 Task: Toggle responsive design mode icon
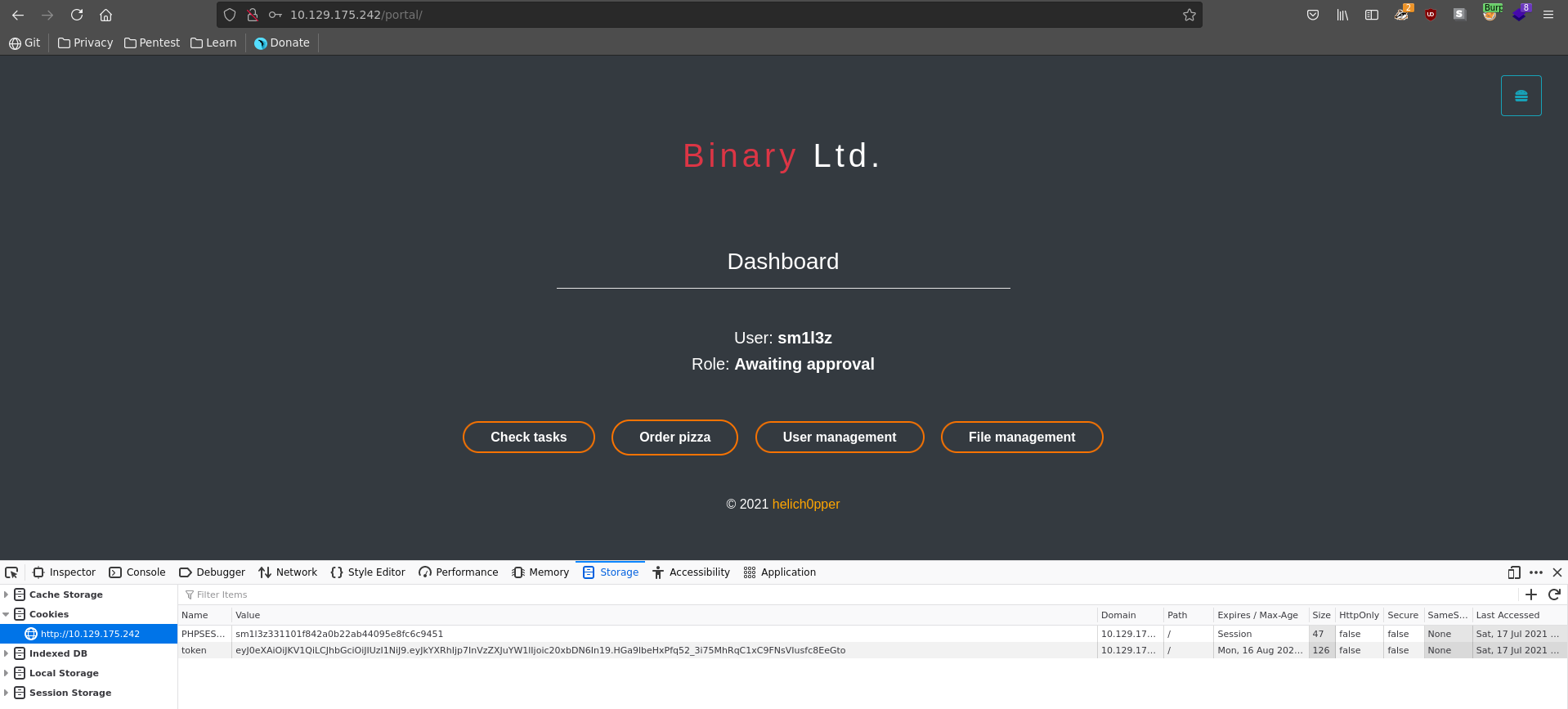point(1514,572)
